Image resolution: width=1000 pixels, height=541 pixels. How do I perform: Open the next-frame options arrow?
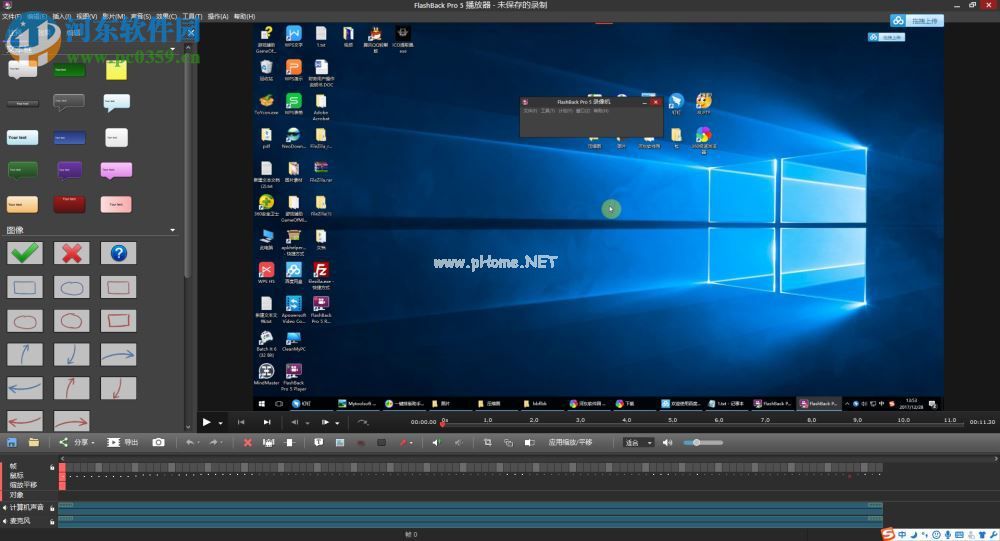pos(337,423)
